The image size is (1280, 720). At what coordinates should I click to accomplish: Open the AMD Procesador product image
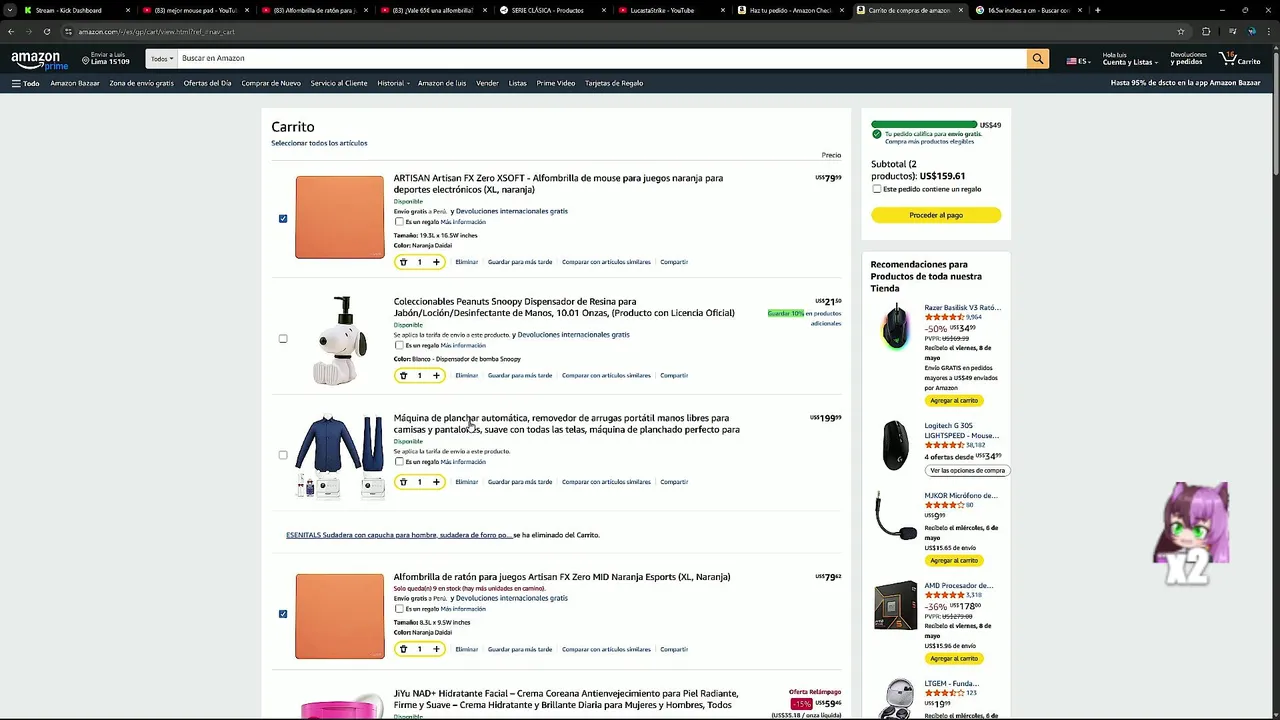(x=895, y=605)
